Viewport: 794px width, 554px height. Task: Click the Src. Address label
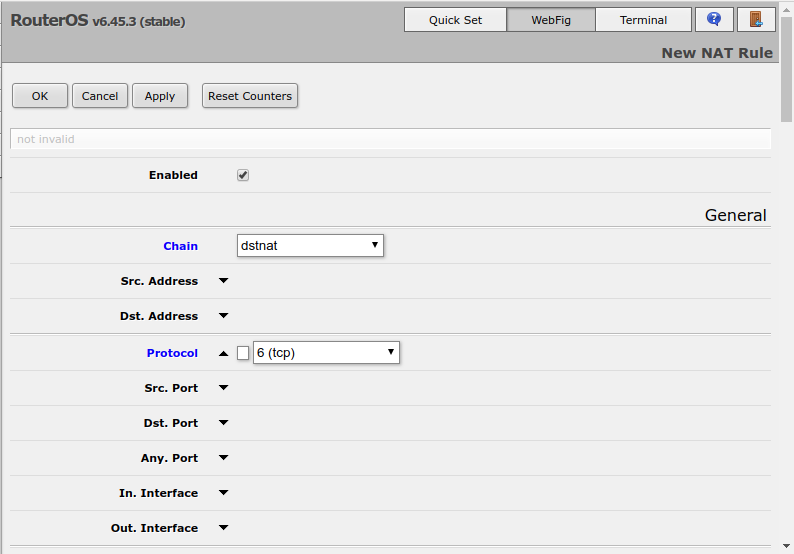coord(159,281)
